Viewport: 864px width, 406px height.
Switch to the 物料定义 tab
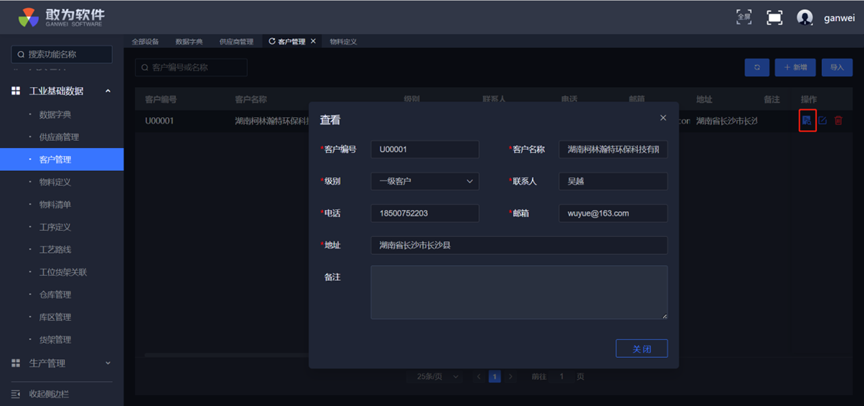343,42
